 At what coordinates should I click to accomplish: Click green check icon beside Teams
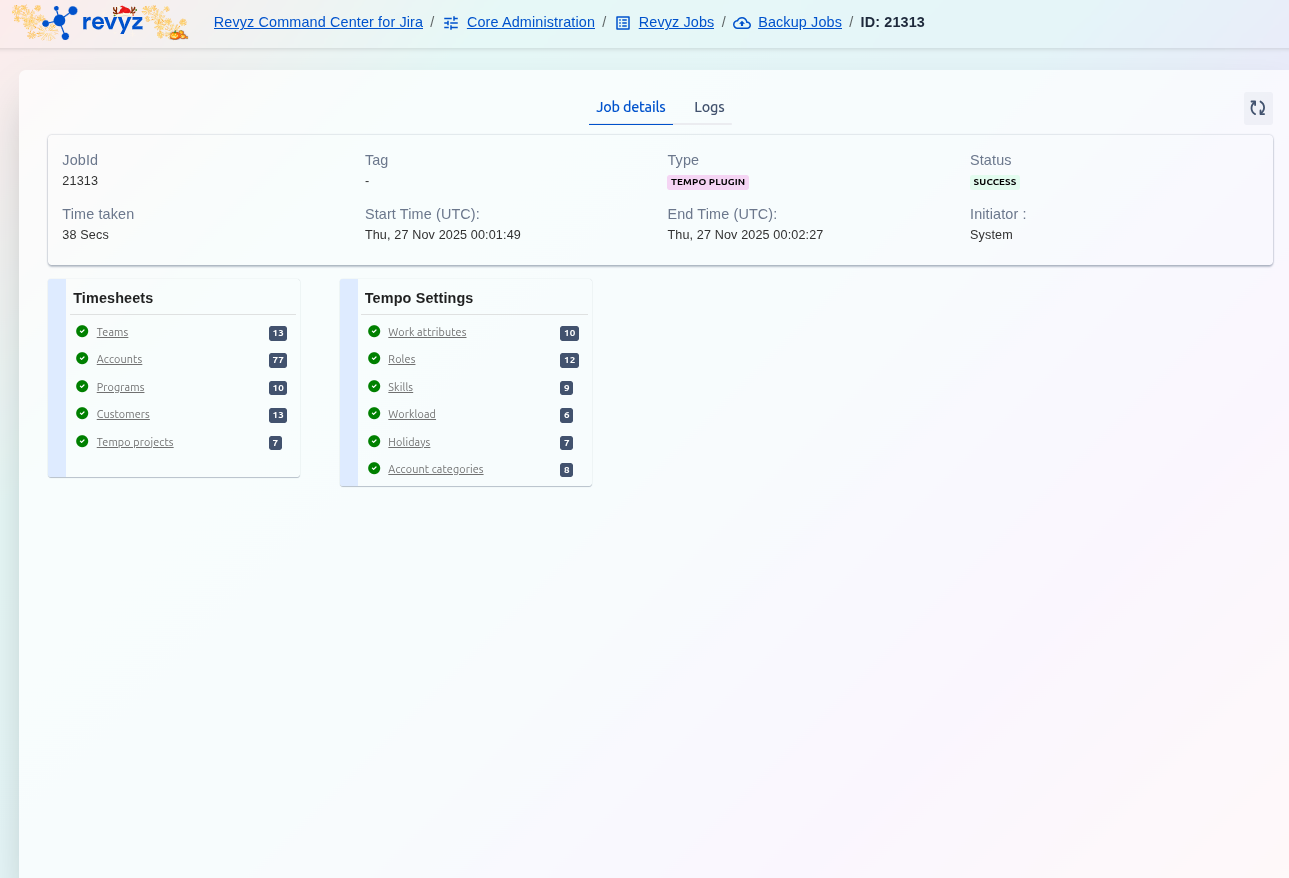click(x=82, y=331)
